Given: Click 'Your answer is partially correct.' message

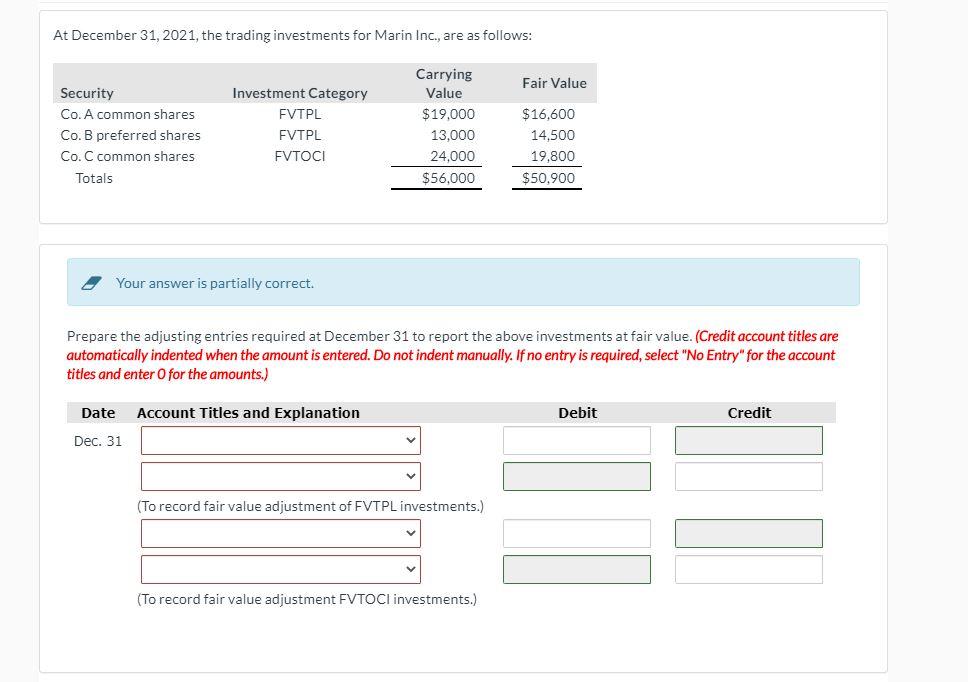Looking at the screenshot, I should tap(215, 283).
